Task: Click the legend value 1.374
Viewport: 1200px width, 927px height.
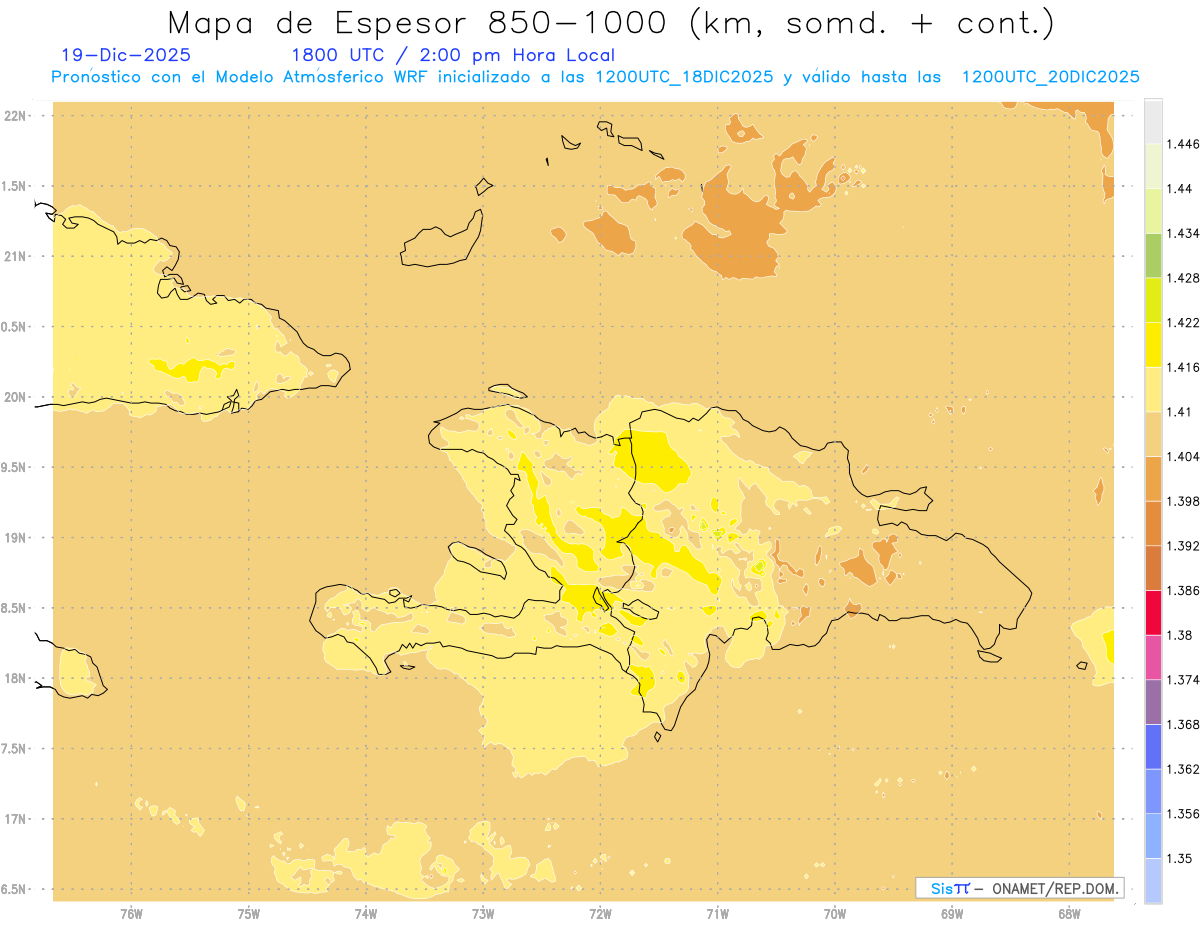Action: 1183,680
